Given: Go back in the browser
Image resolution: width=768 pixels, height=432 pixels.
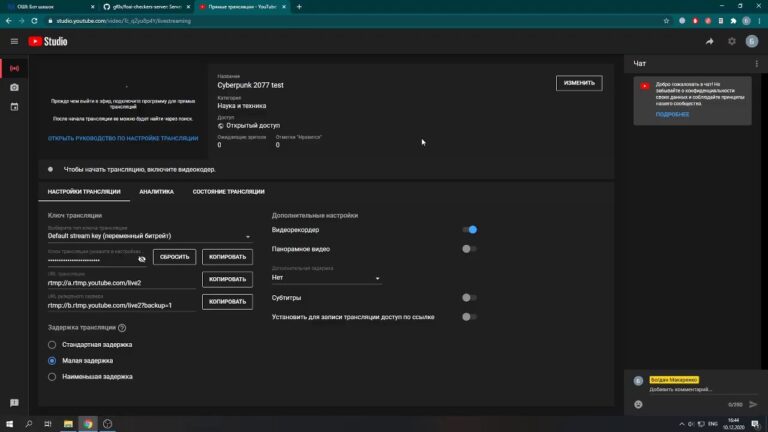Looking at the screenshot, I should (x=8, y=21).
